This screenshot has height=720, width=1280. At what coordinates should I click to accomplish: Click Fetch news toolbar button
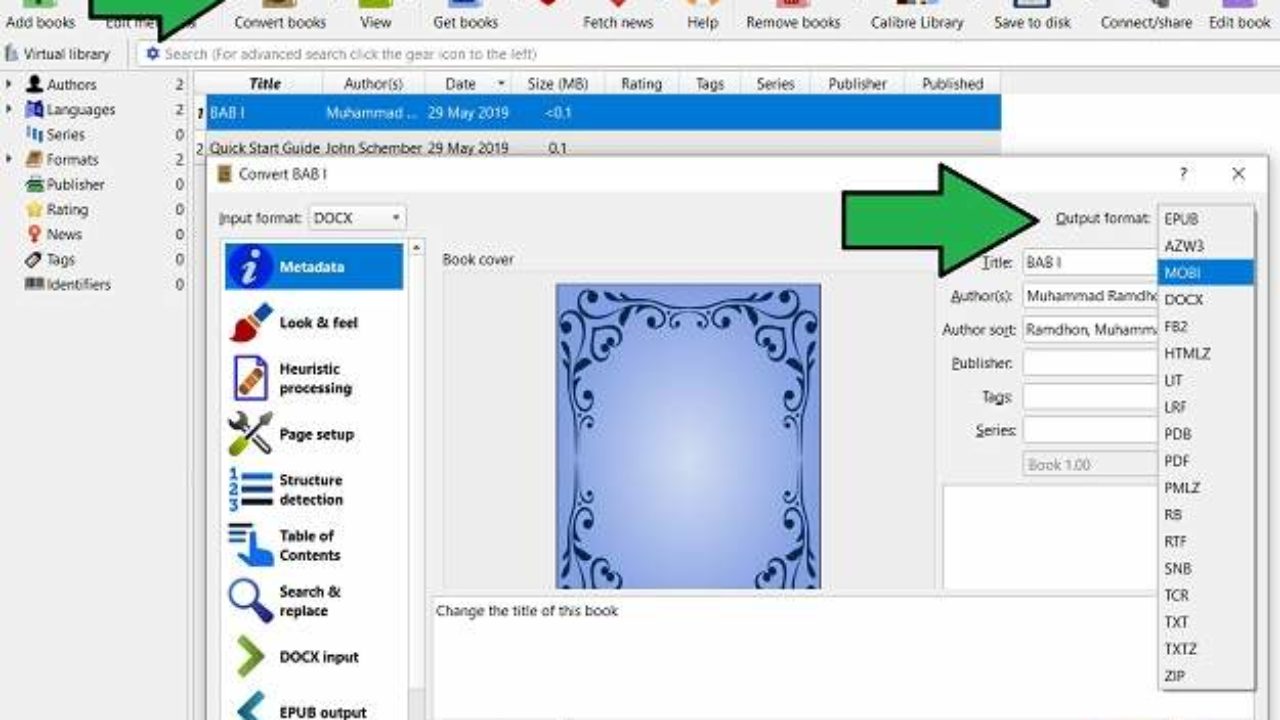pos(618,15)
